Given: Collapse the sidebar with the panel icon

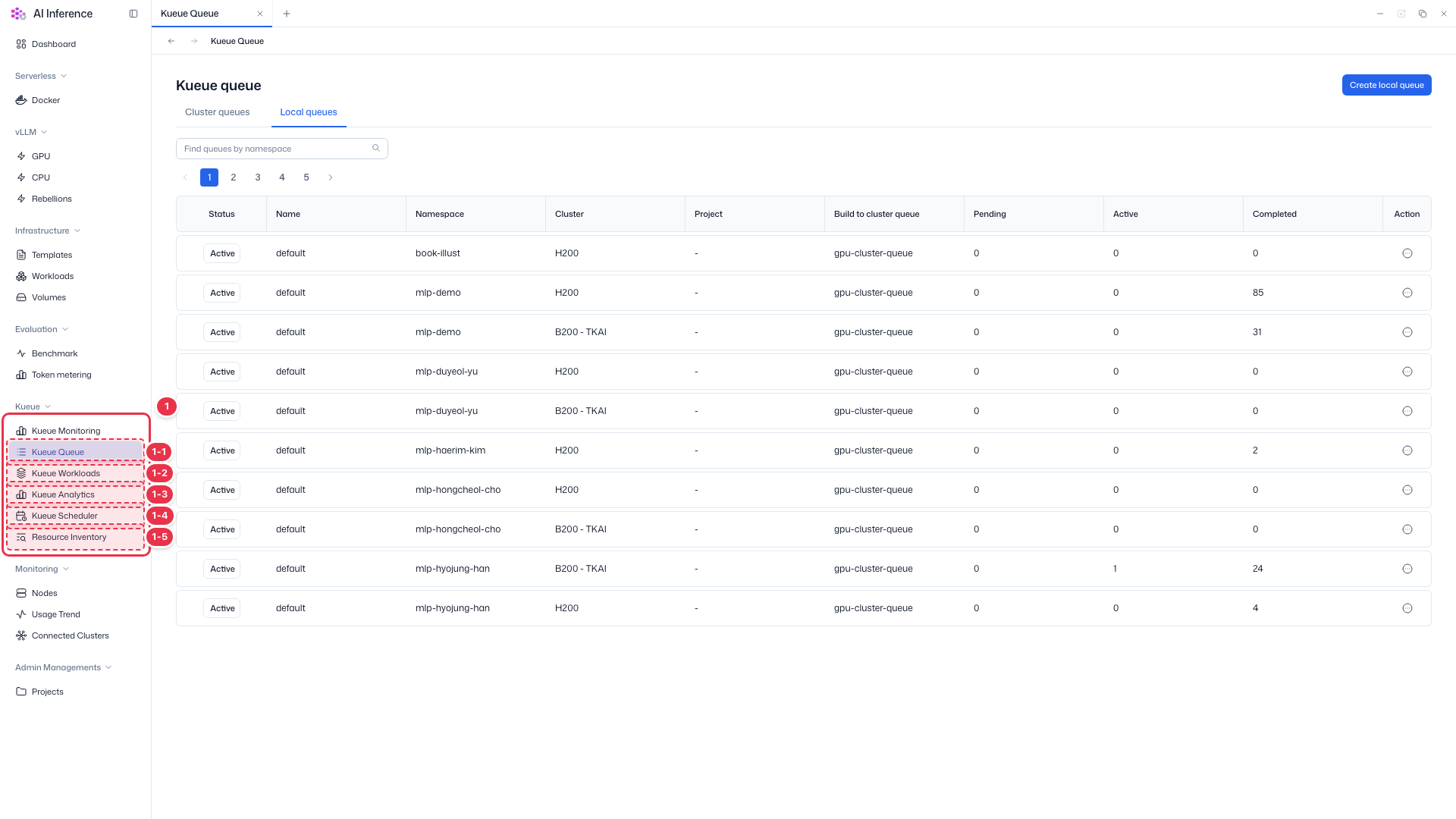Looking at the screenshot, I should pyautogui.click(x=133, y=14).
